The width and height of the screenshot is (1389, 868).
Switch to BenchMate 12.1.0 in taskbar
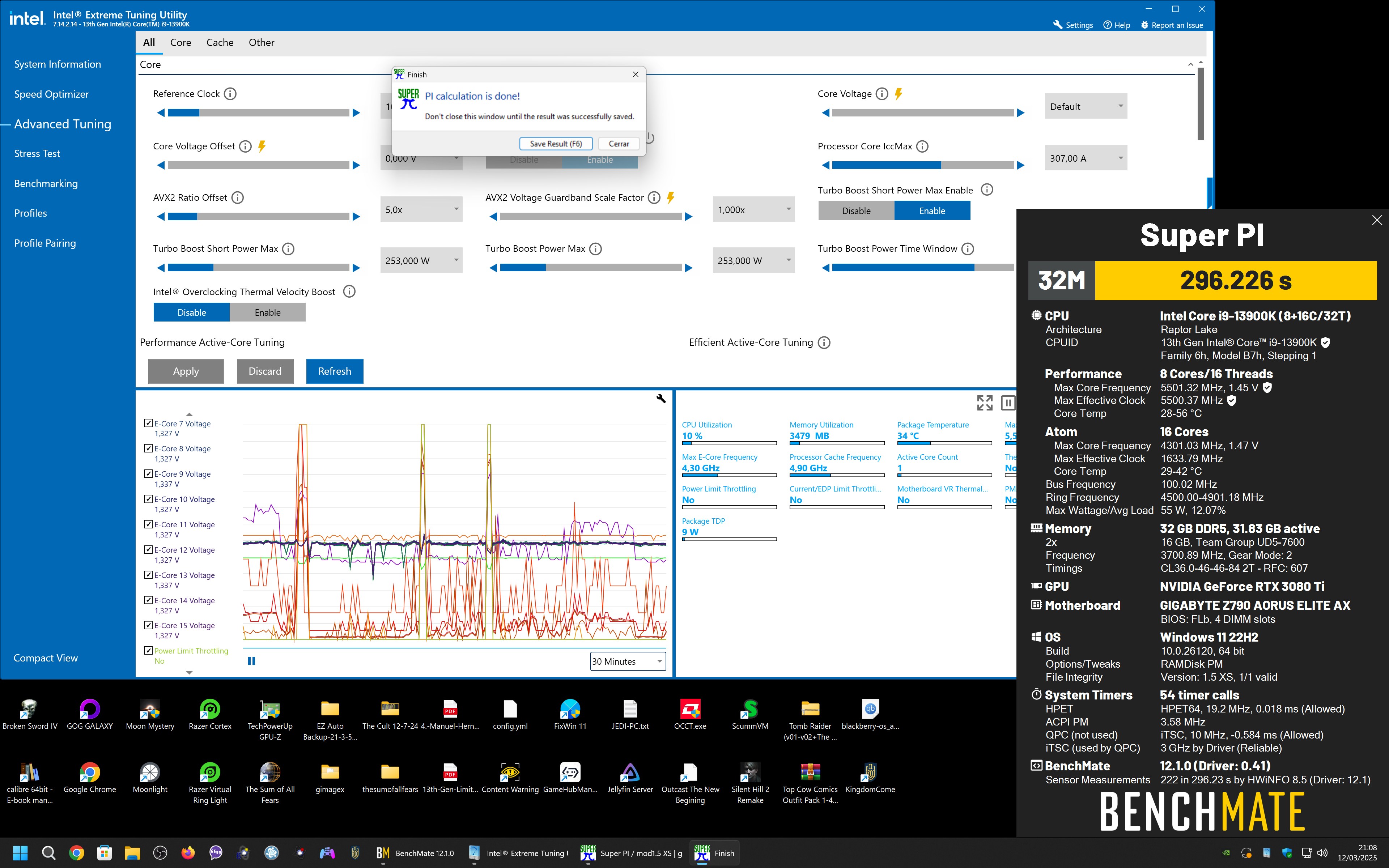(x=415, y=853)
